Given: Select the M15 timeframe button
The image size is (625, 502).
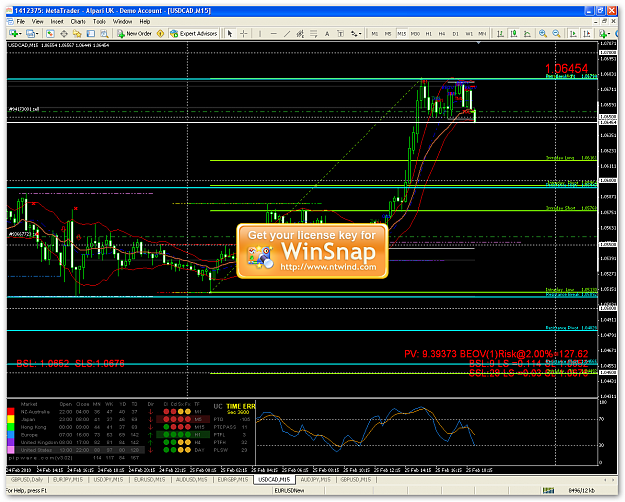Looking at the screenshot, I should pos(401,34).
